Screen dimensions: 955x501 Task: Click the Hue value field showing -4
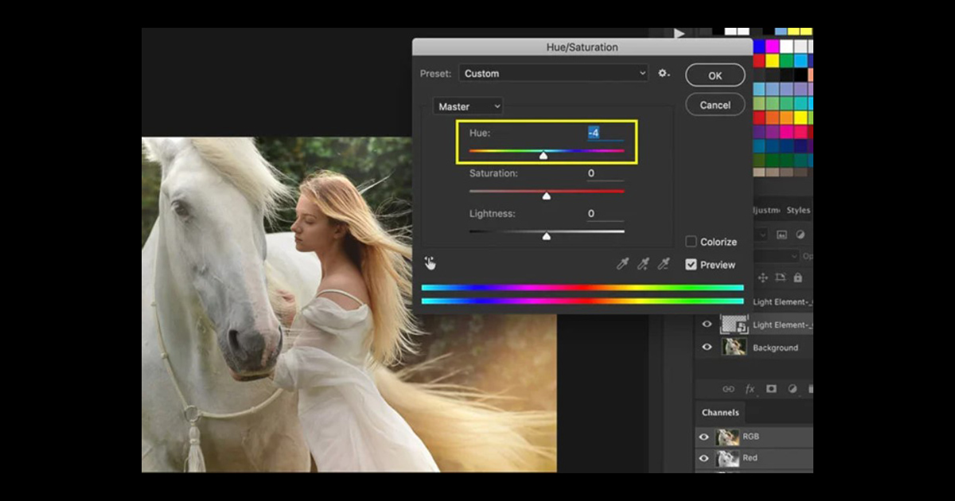[x=605, y=133]
